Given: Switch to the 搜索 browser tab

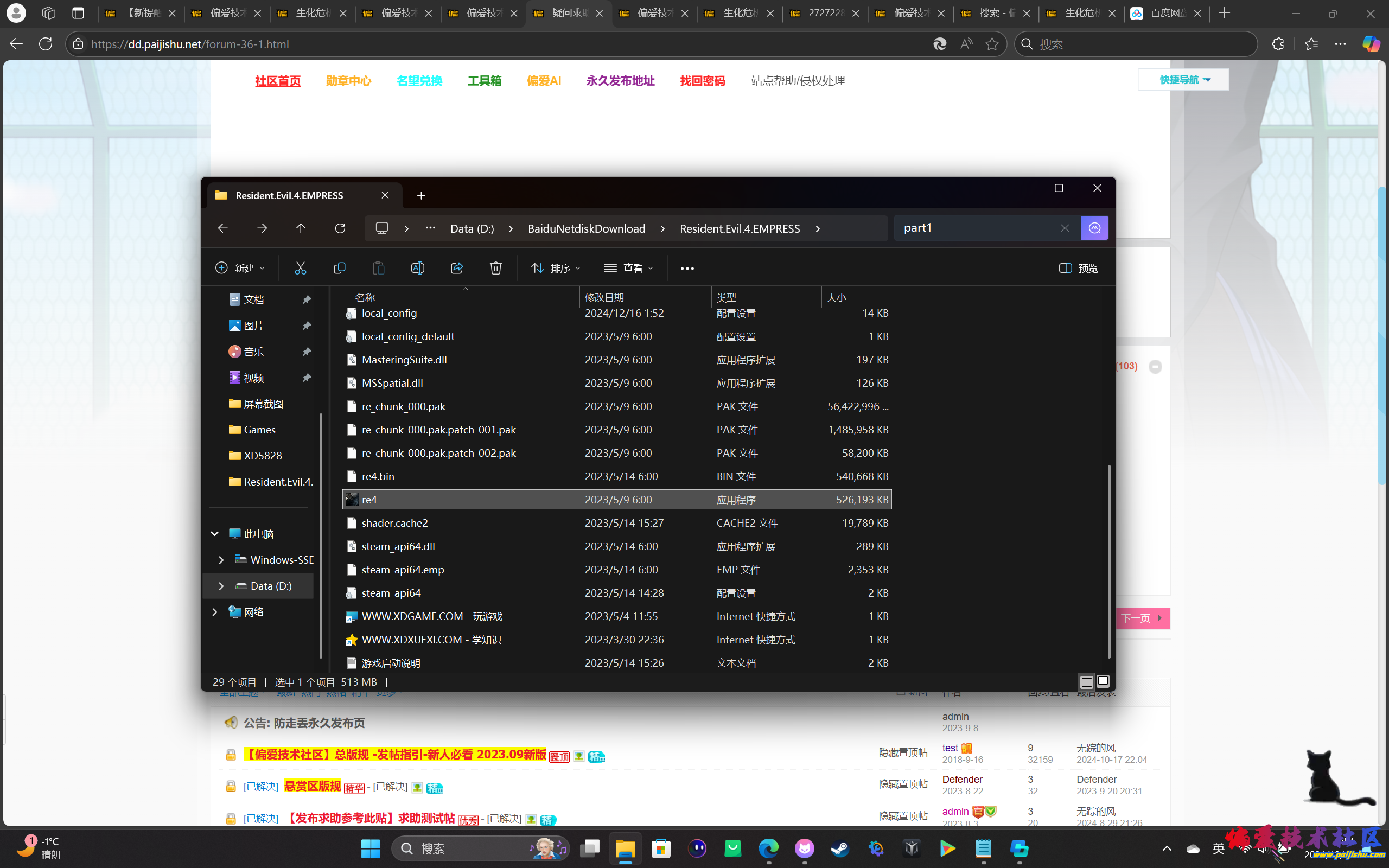Looking at the screenshot, I should point(996,13).
